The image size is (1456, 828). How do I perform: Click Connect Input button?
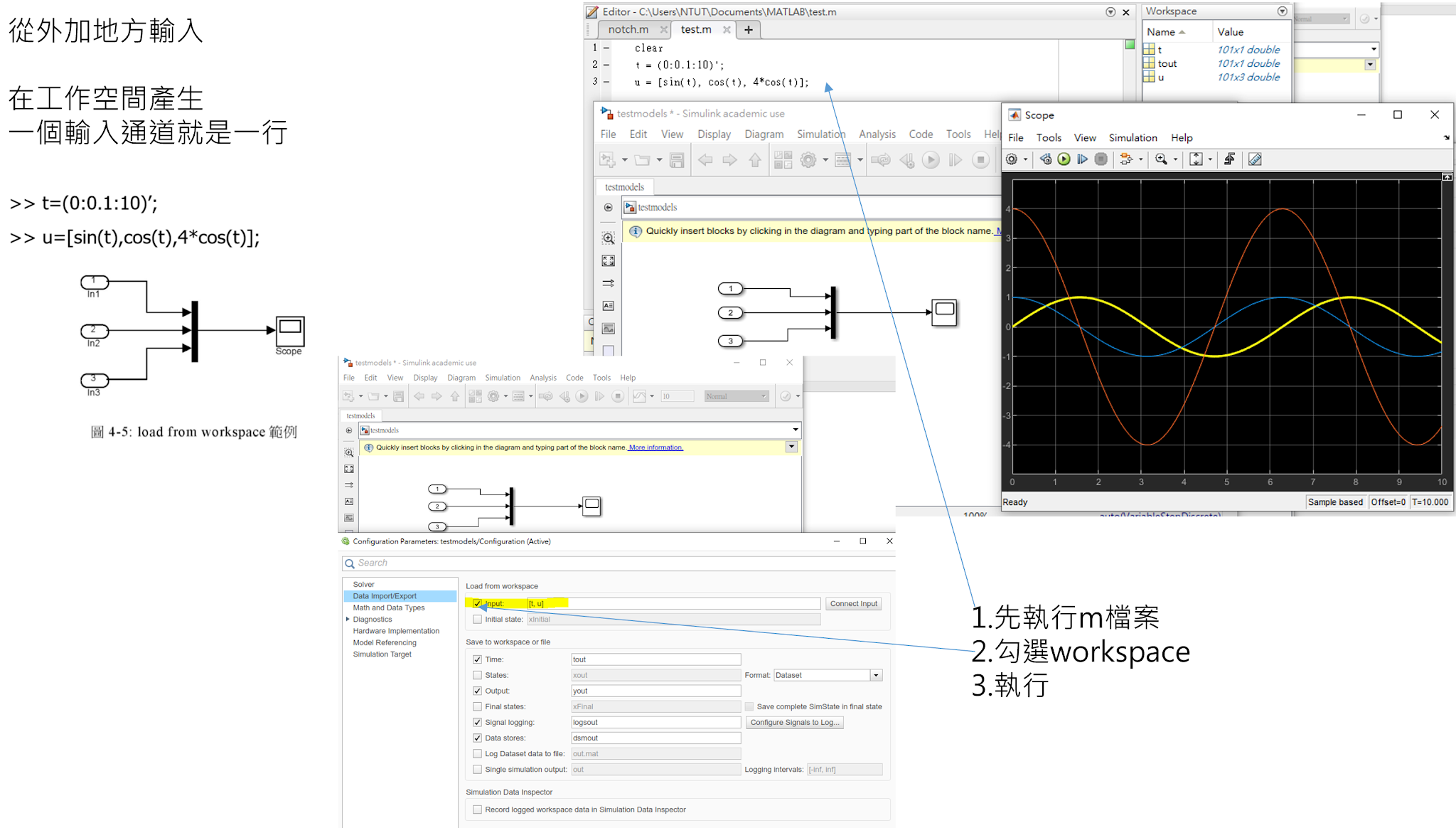pyautogui.click(x=854, y=603)
